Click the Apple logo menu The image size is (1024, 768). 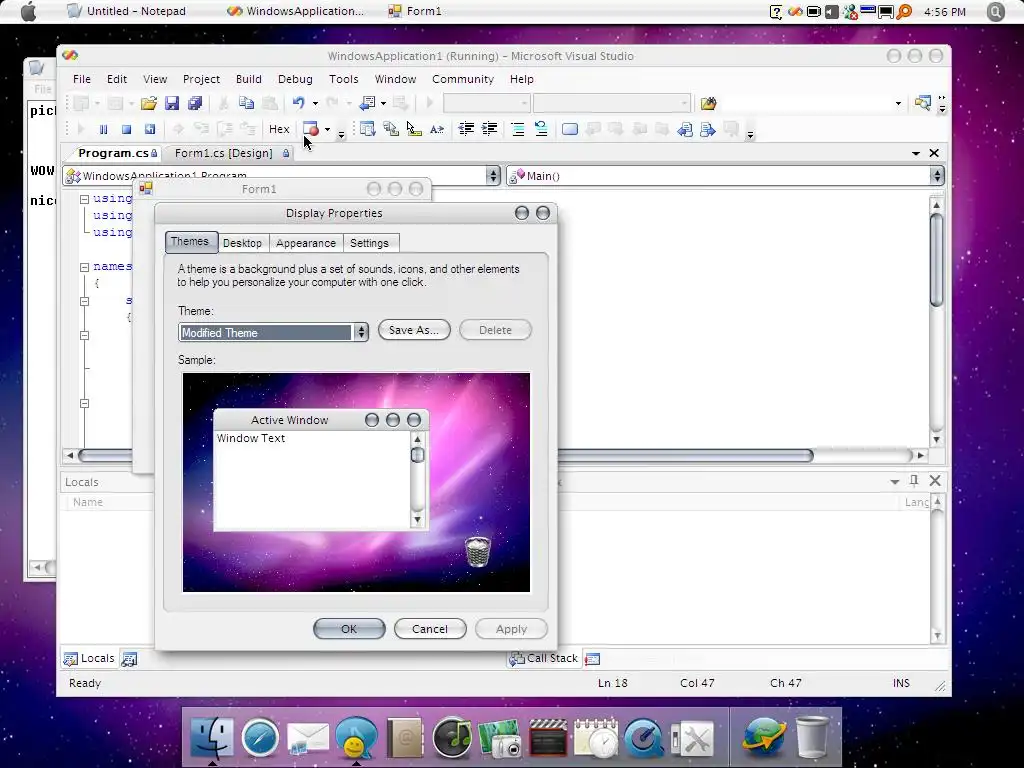(x=28, y=12)
